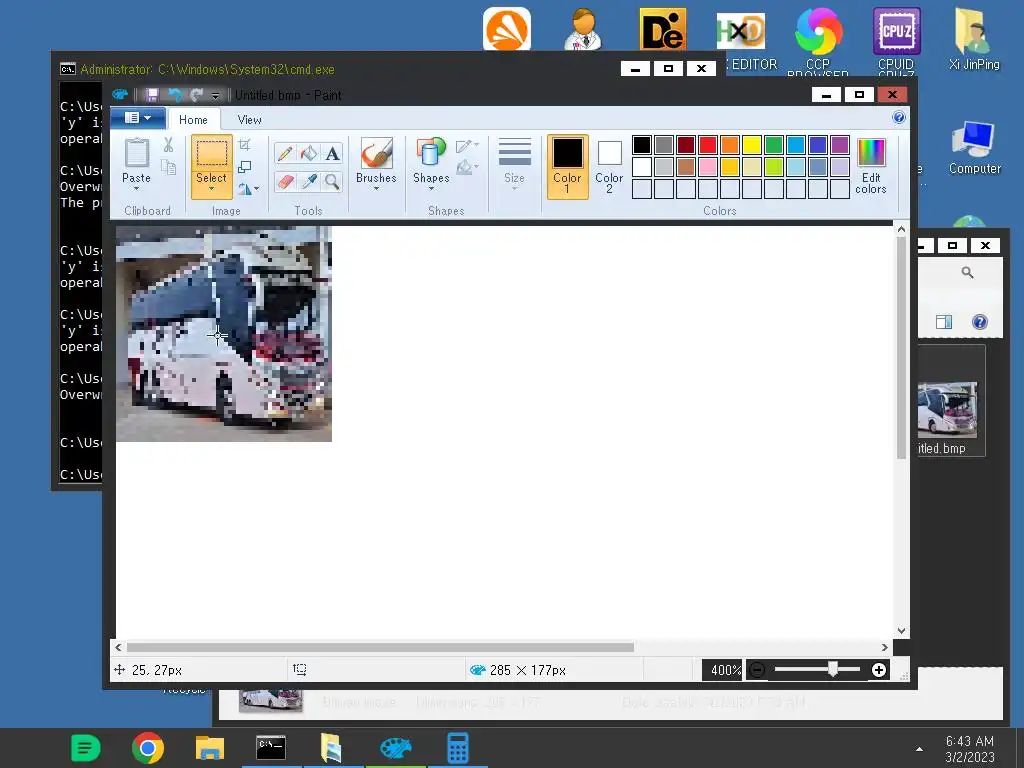Pick the green color swatch
The image size is (1024, 768).
click(x=774, y=144)
